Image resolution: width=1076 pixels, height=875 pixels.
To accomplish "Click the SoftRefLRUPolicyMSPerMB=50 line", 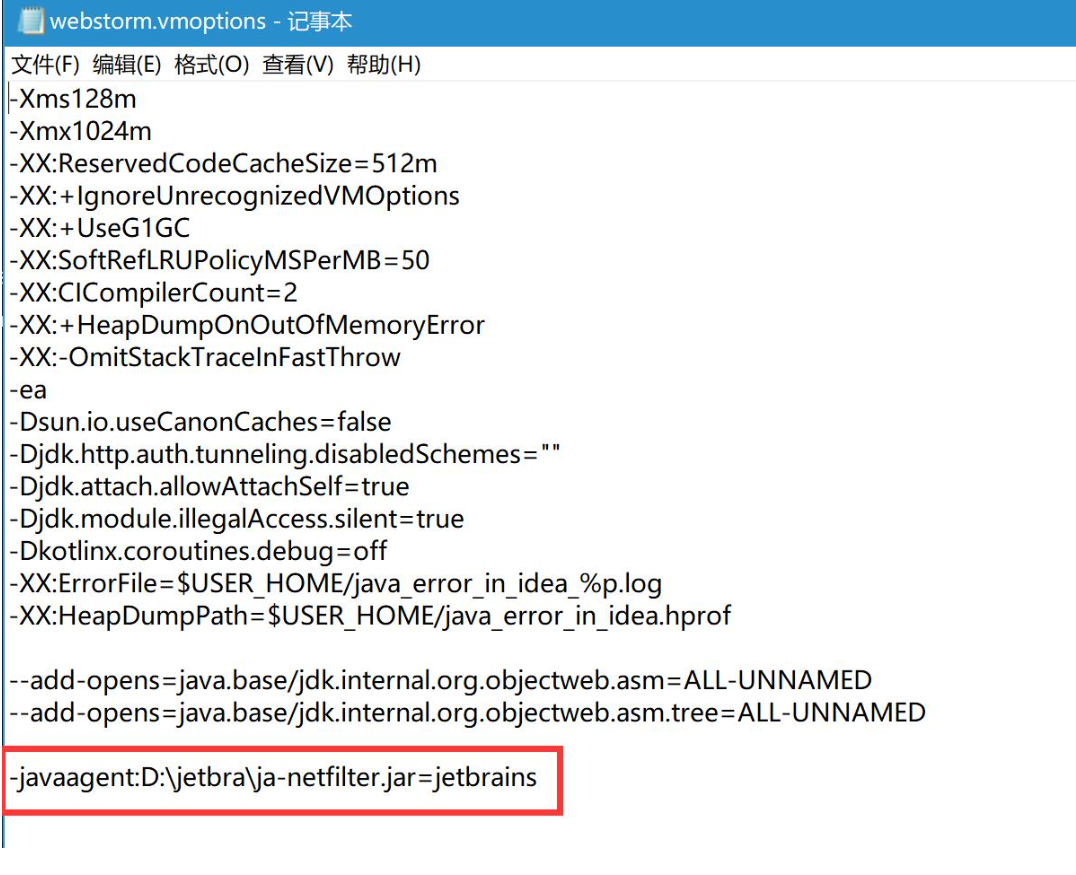I will pos(220,260).
